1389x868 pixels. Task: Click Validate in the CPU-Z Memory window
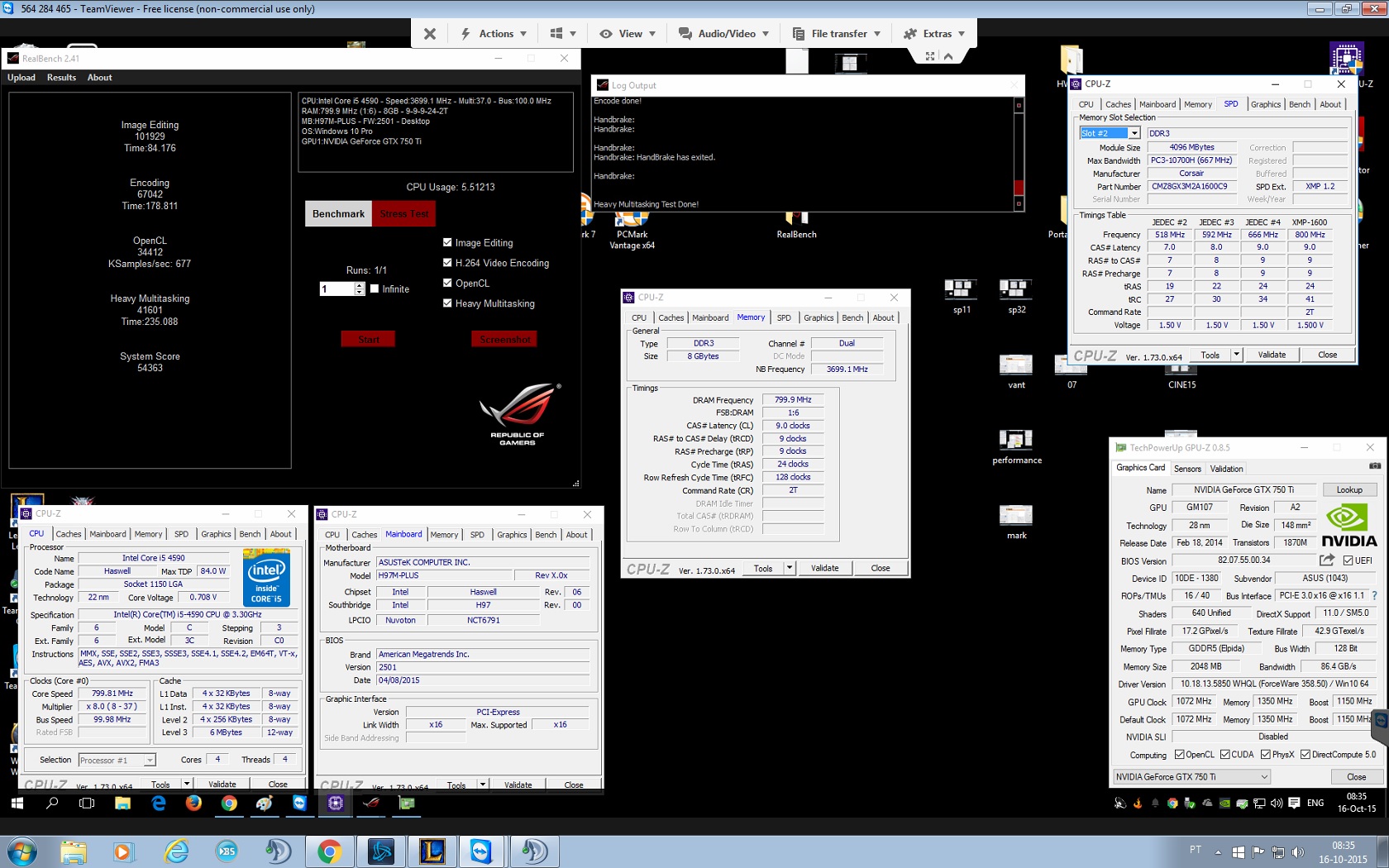point(824,568)
